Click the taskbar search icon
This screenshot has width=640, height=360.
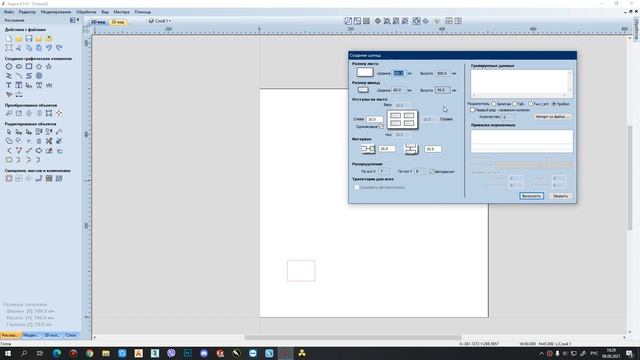pyautogui.click(x=24, y=353)
